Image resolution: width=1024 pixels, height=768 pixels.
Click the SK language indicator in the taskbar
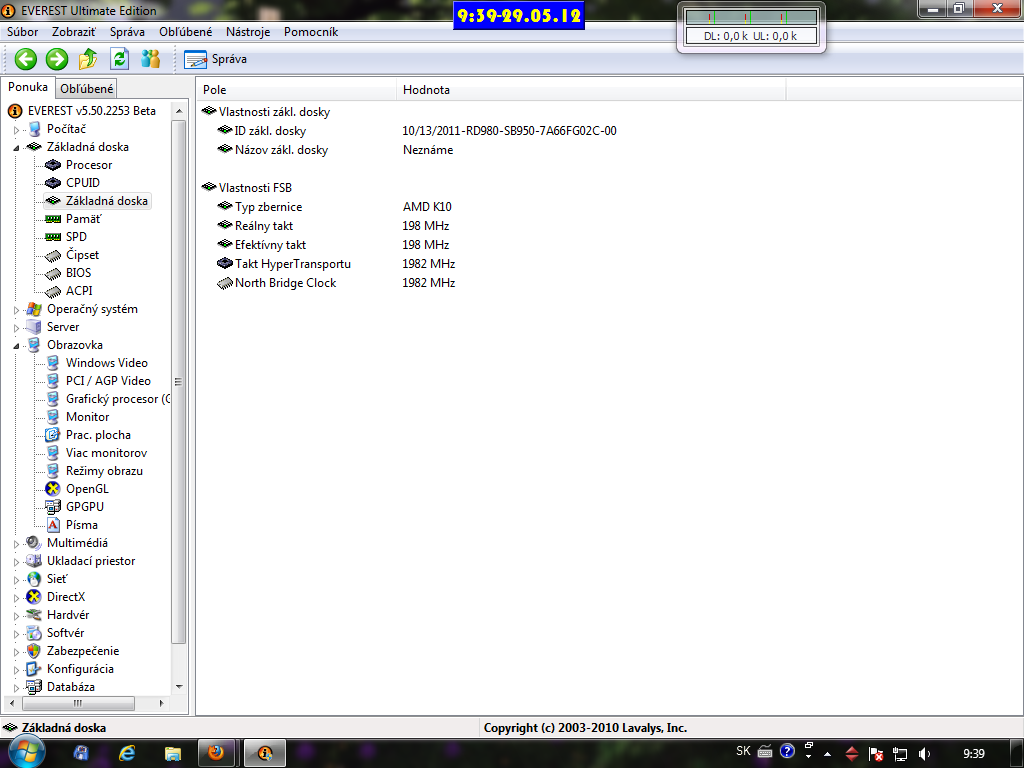pyautogui.click(x=743, y=751)
